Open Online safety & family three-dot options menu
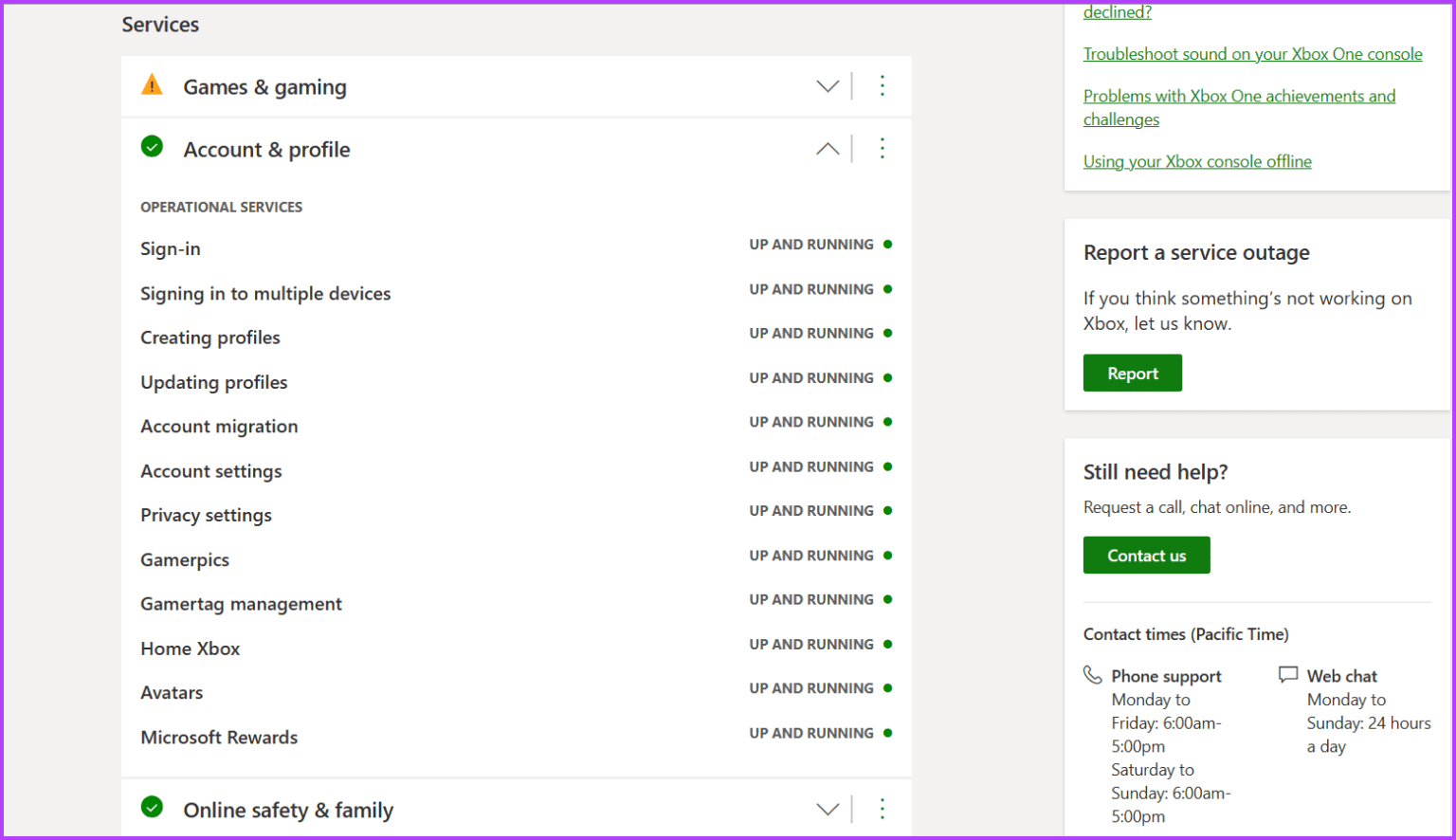 (882, 809)
